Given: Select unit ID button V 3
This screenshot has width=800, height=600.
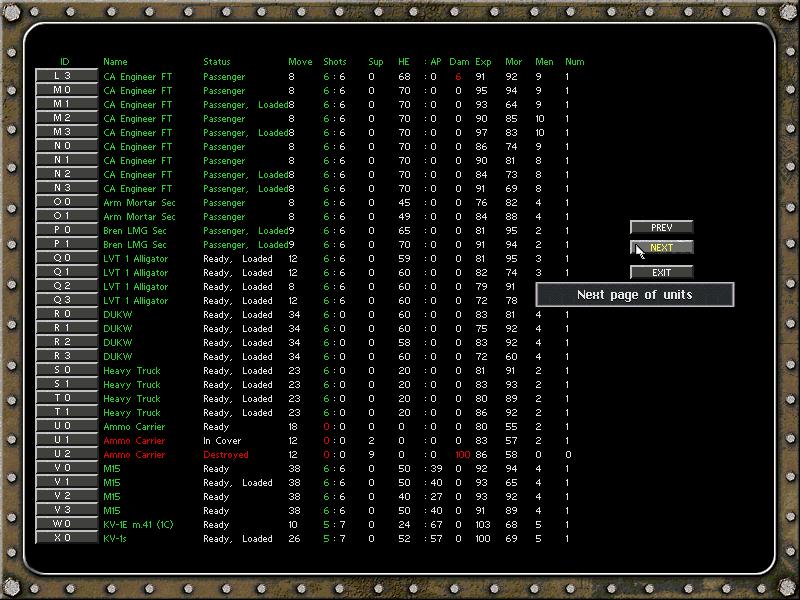Looking at the screenshot, I should [x=66, y=510].
